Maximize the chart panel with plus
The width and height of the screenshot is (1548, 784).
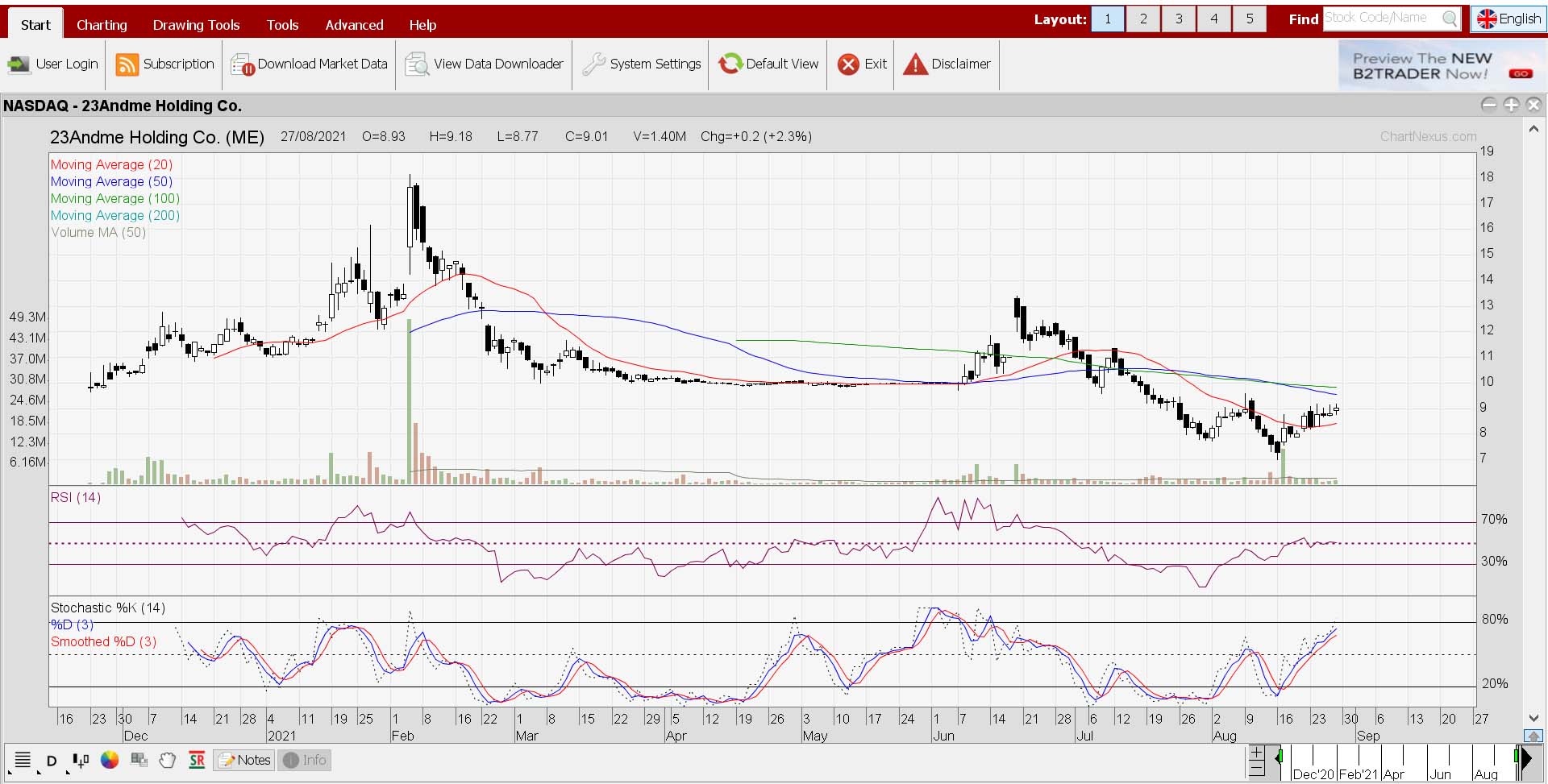[x=1511, y=105]
